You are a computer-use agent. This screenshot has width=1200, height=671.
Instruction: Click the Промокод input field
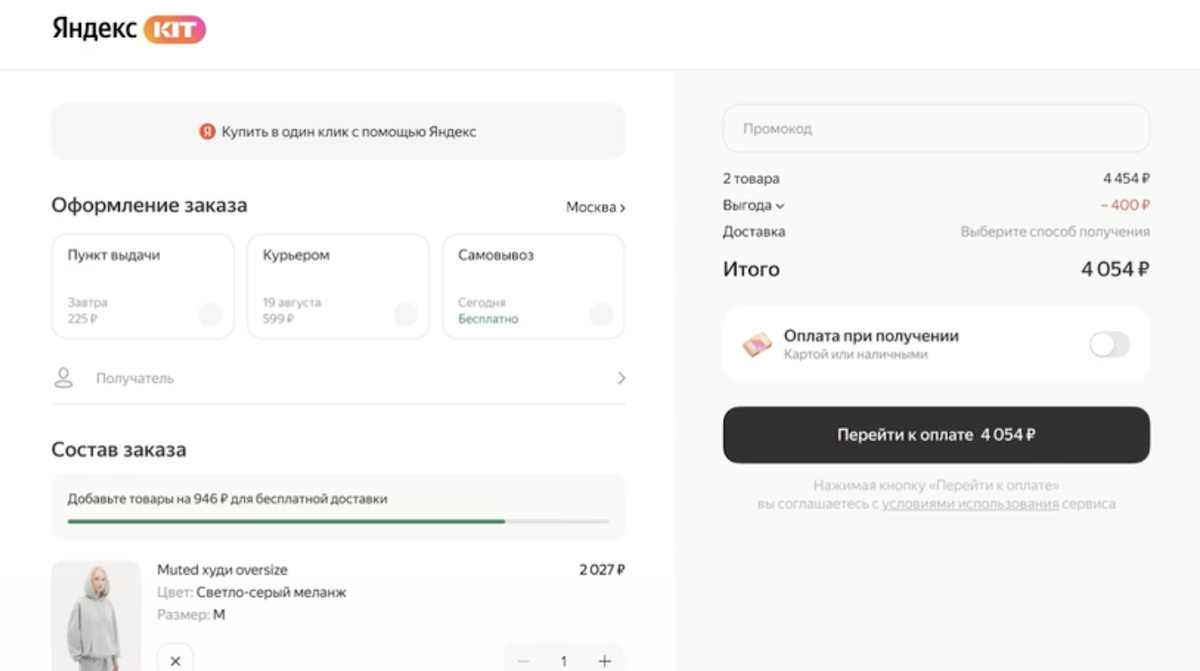936,129
